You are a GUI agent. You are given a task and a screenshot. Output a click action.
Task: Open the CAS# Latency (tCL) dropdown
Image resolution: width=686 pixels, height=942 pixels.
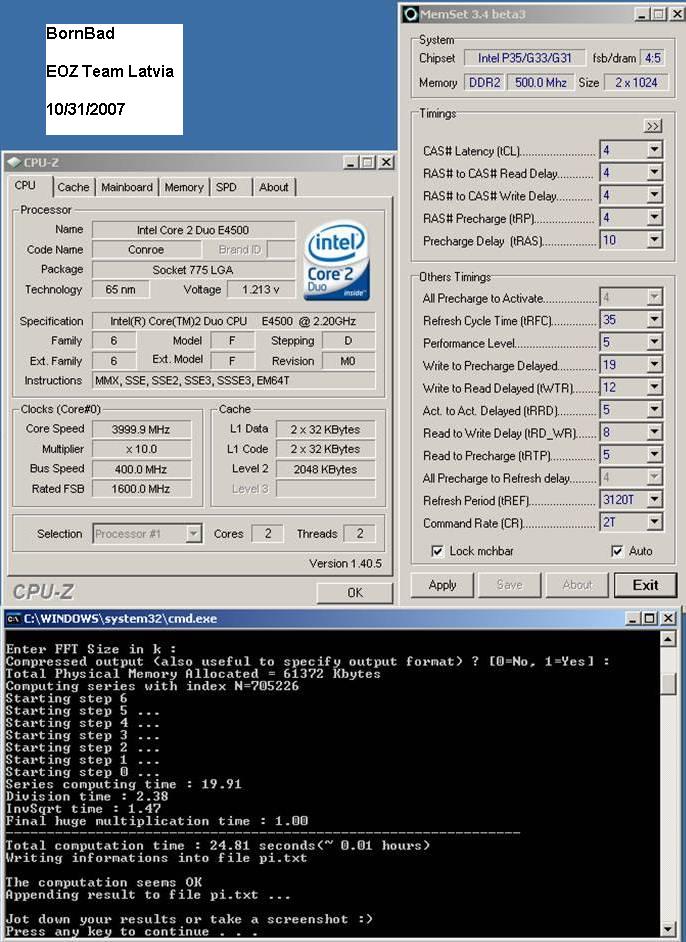655,150
